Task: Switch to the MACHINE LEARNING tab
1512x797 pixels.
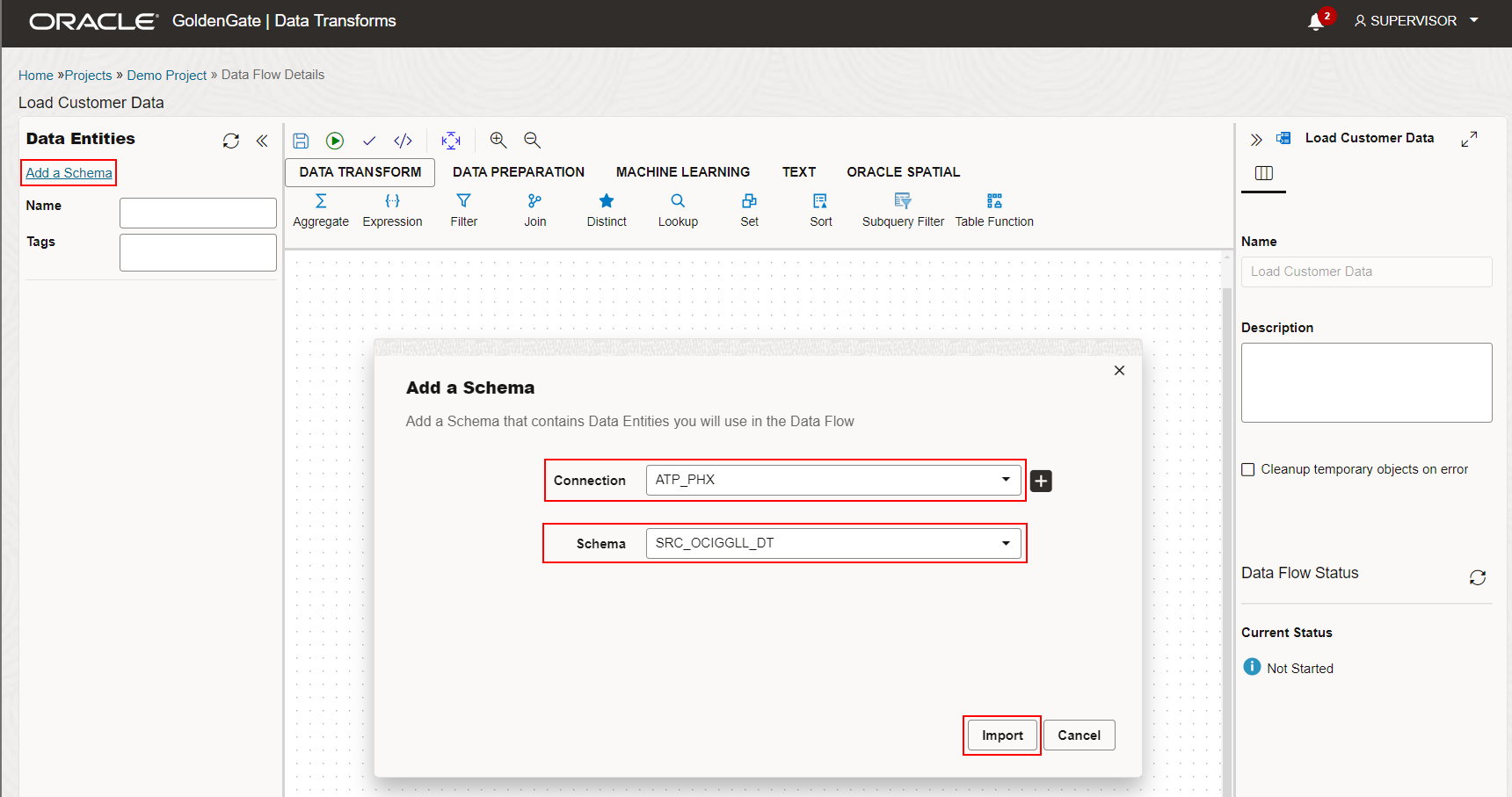Action: (683, 171)
